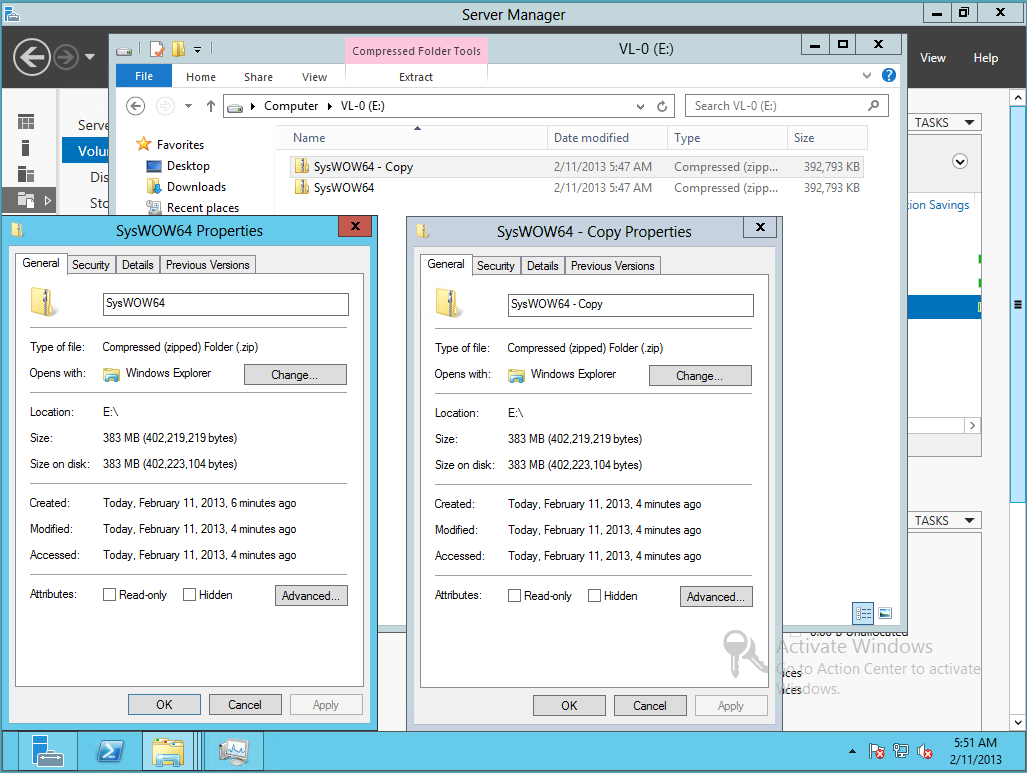The height and width of the screenshot is (773, 1027).
Task: Check Hidden in SysWOW64 - Copy Properties
Action: click(594, 595)
